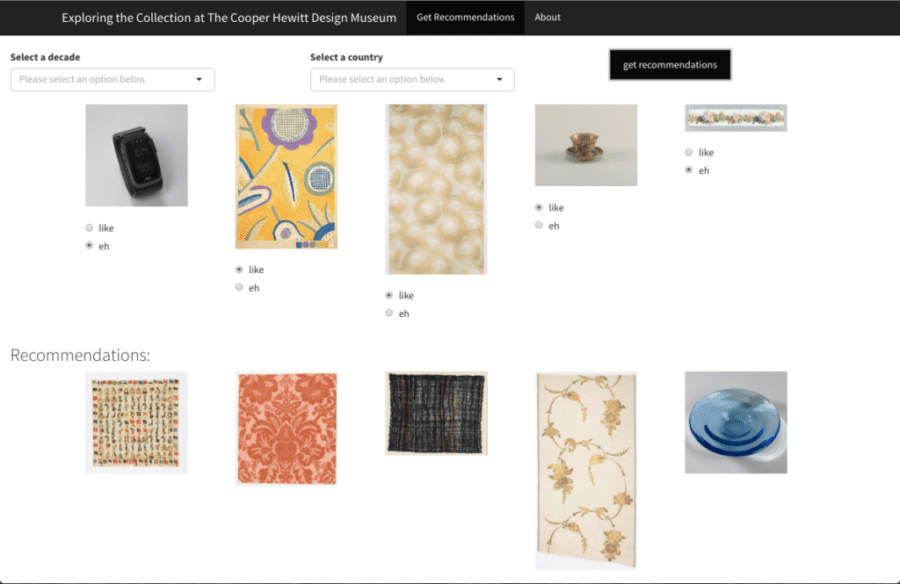Image resolution: width=900 pixels, height=584 pixels.
Task: Open the Select a country dropdown
Action: click(x=412, y=79)
